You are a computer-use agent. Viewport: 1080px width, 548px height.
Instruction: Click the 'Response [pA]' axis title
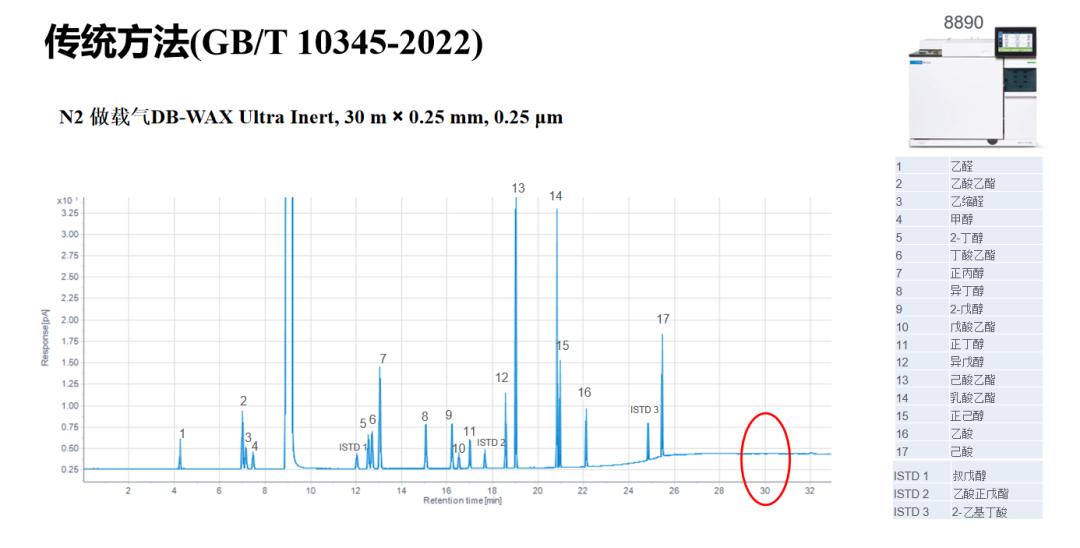[45, 337]
